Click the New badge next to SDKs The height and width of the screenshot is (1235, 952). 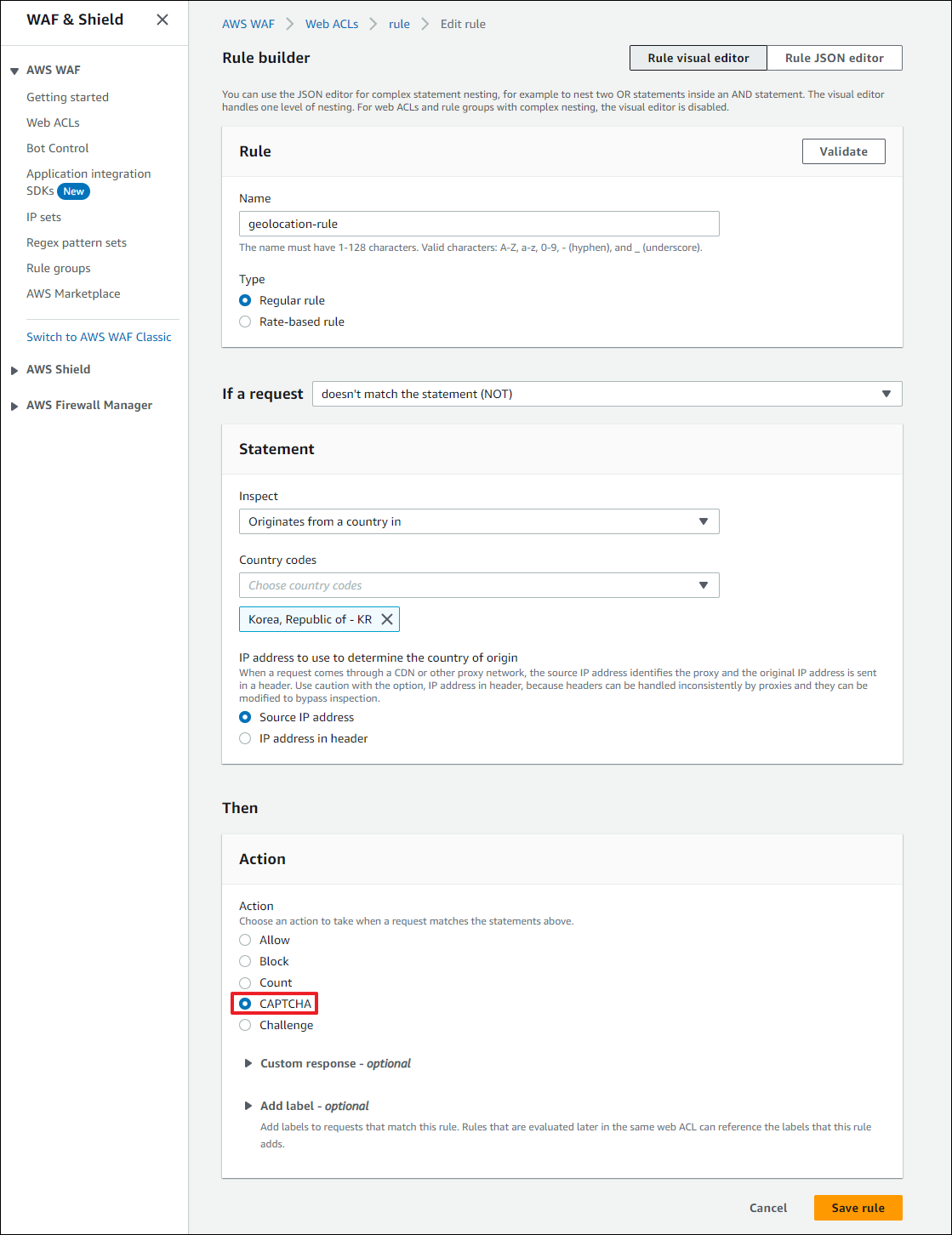click(74, 191)
